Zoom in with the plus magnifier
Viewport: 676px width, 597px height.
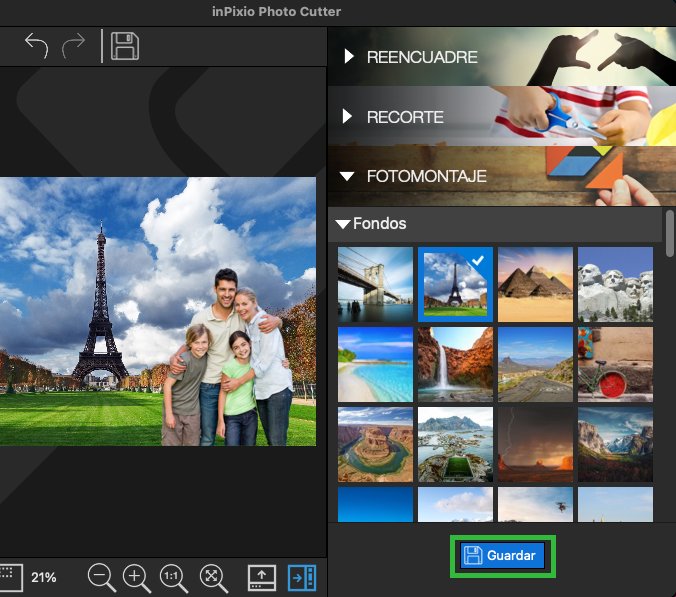(x=136, y=577)
